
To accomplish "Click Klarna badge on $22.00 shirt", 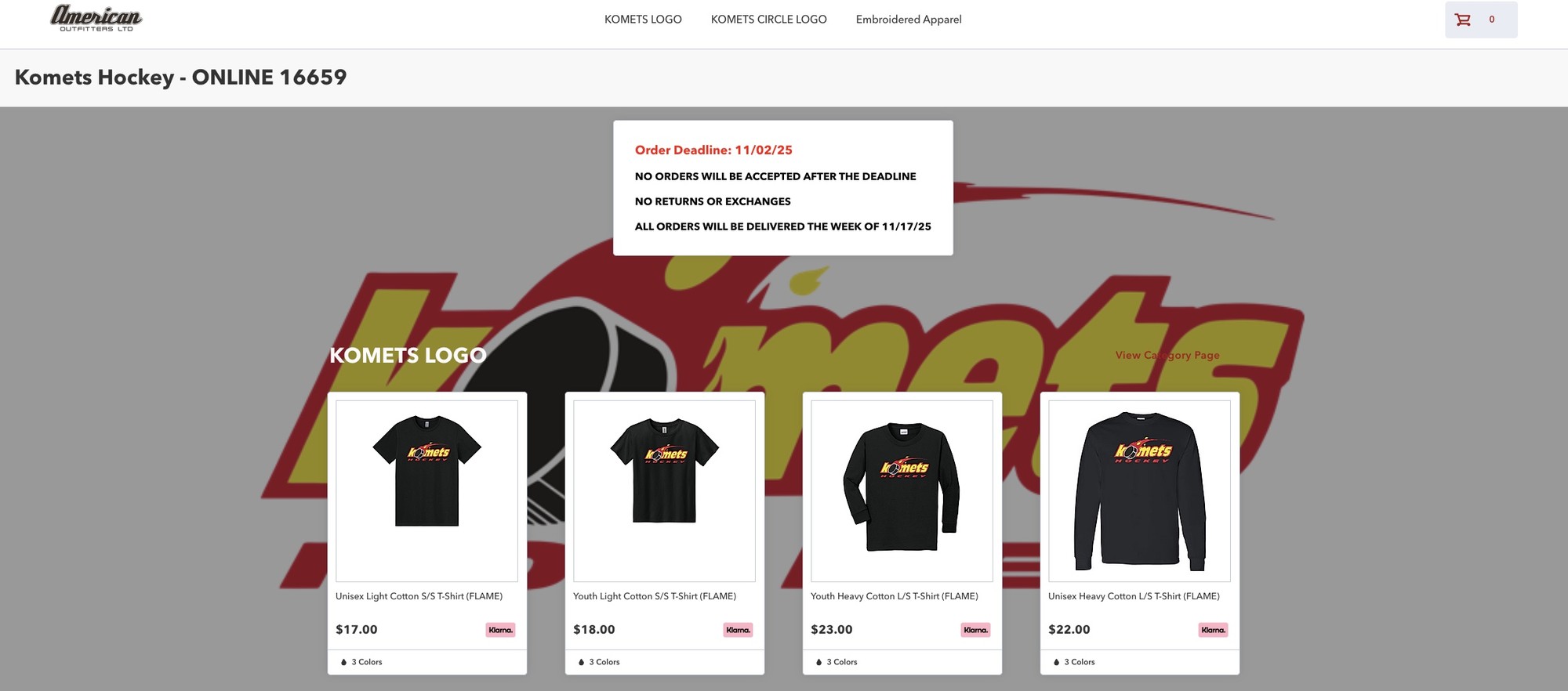I will (x=1213, y=630).
